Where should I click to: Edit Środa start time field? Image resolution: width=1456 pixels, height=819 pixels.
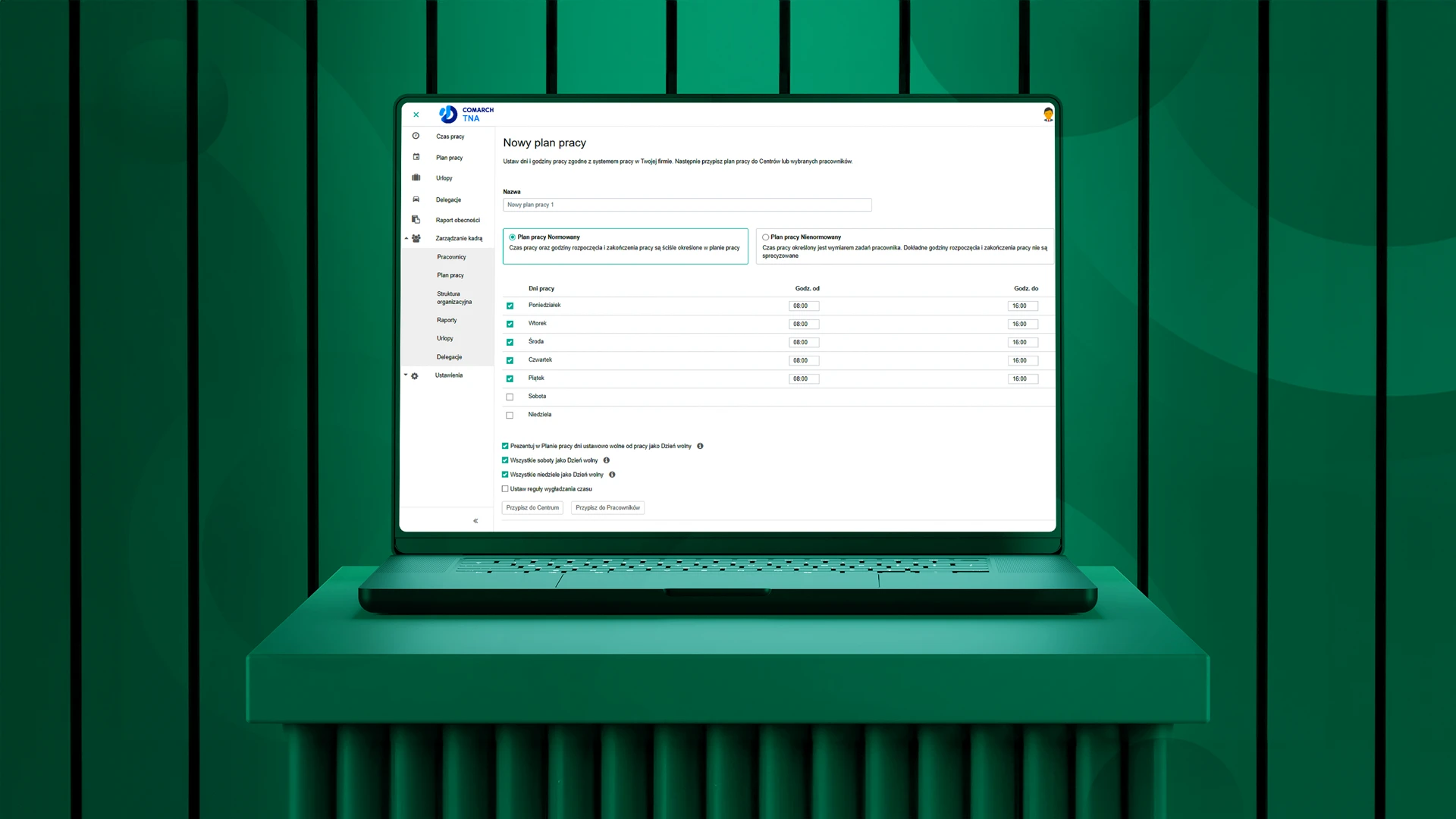pyautogui.click(x=804, y=343)
